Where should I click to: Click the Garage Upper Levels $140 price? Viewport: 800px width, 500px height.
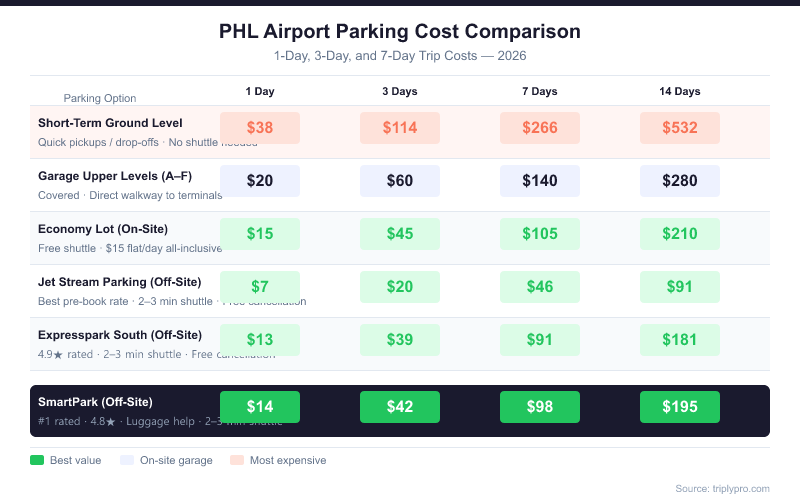(540, 181)
